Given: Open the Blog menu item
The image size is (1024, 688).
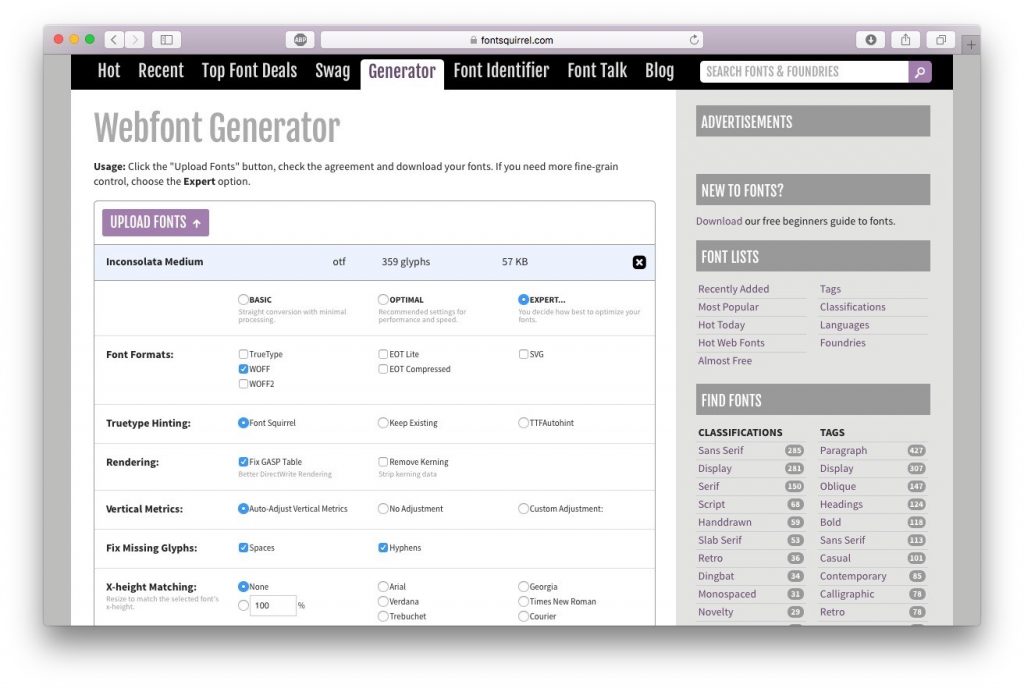Looking at the screenshot, I should (x=660, y=70).
